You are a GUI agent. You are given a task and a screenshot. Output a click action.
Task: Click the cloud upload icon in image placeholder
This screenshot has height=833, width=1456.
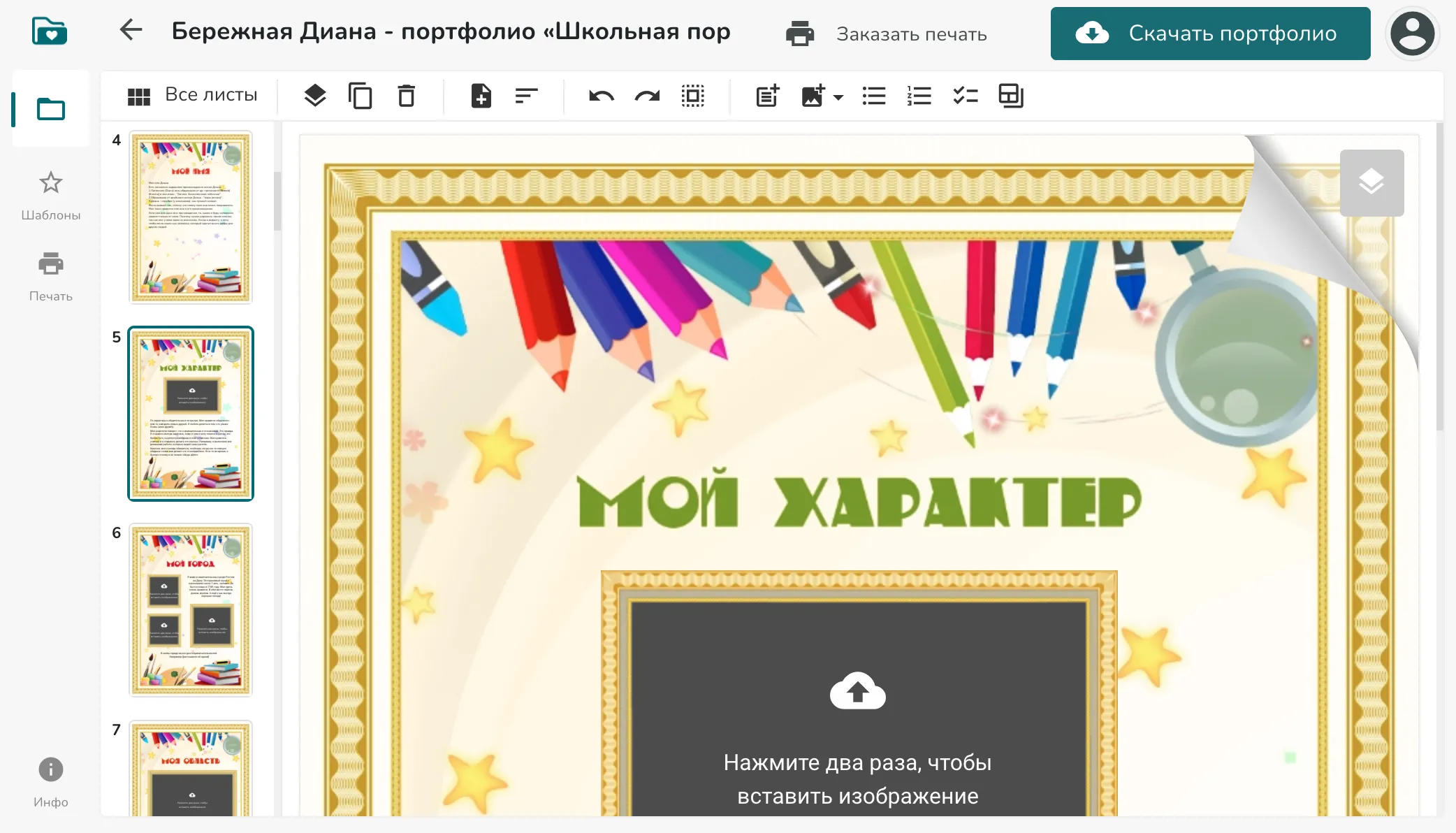(857, 690)
